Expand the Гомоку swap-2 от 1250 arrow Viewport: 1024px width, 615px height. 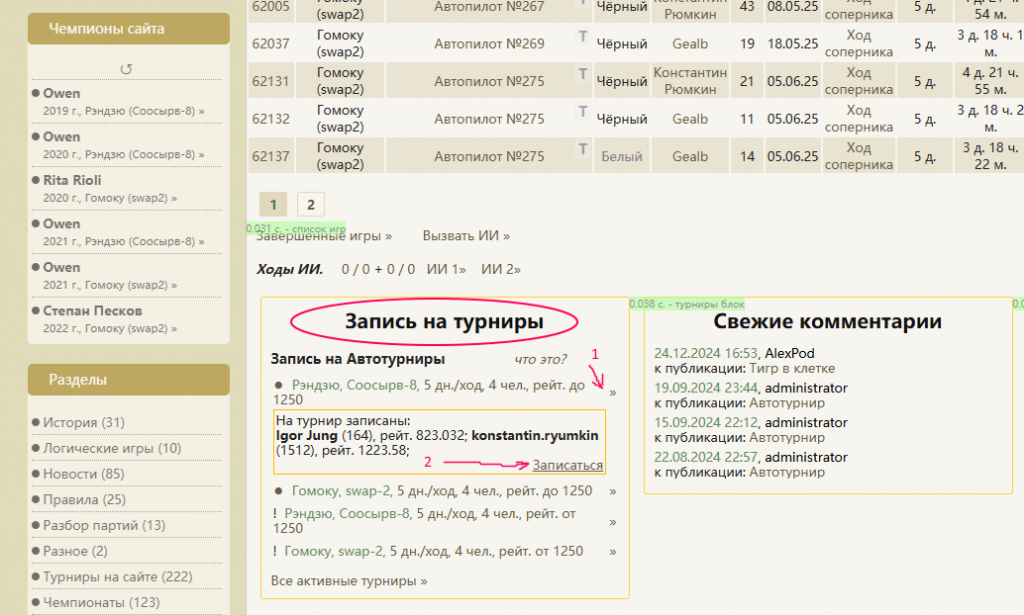pyautogui.click(x=613, y=551)
